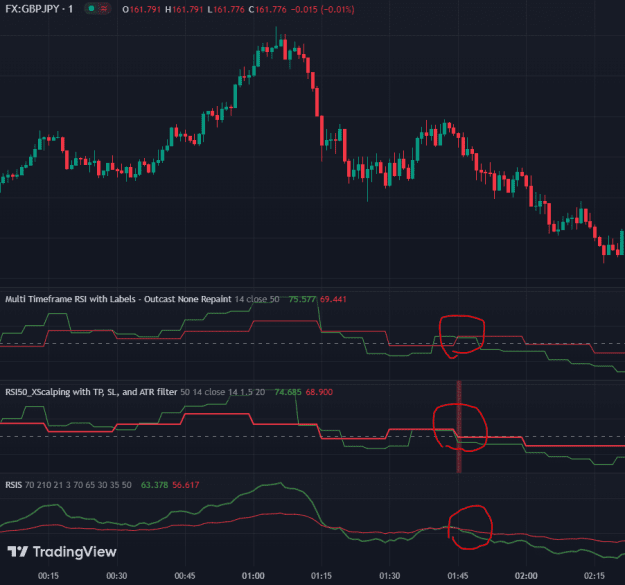The width and height of the screenshot is (625, 585).
Task: Click the close price C161.776
Action: [267, 9]
